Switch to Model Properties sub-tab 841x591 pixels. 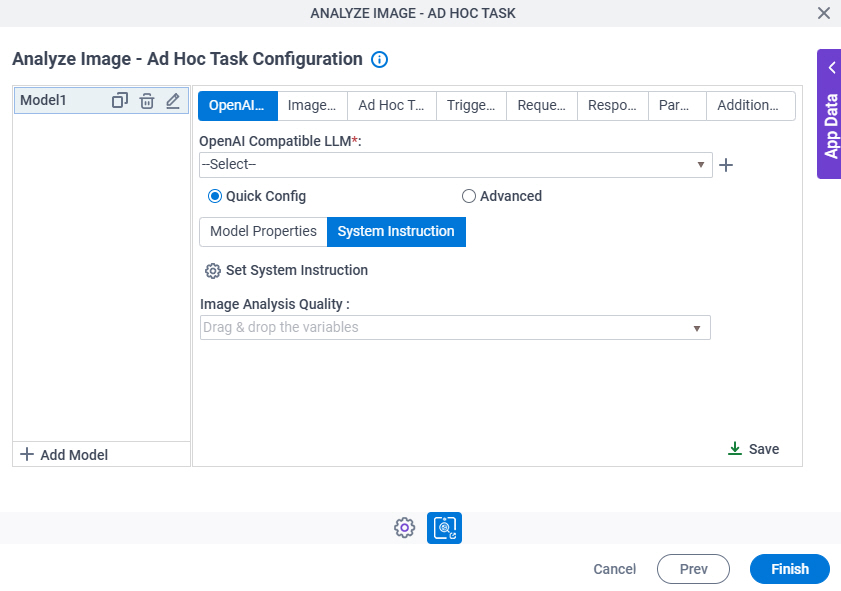pyautogui.click(x=263, y=232)
